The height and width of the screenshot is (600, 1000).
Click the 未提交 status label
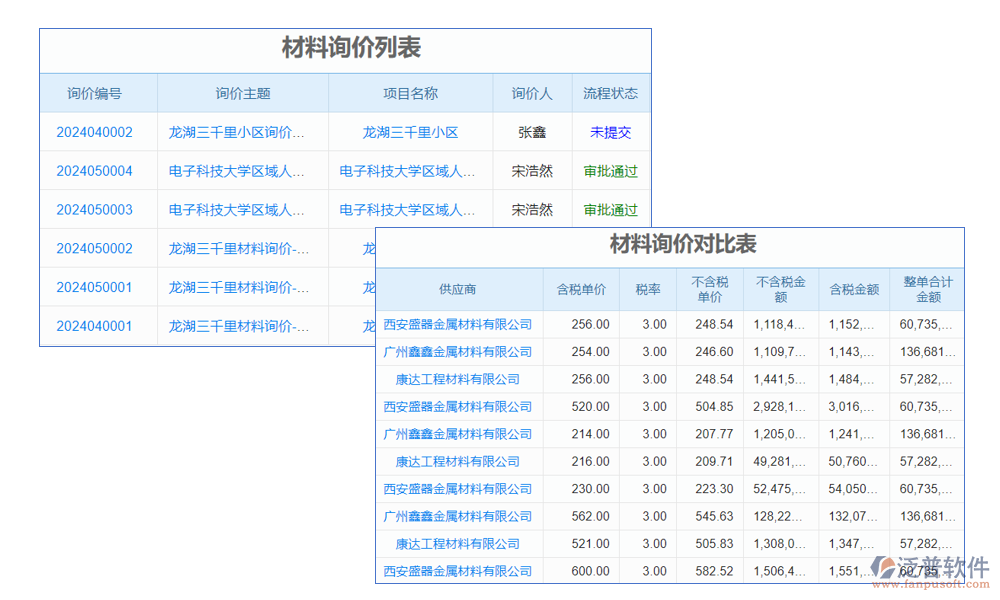610,132
